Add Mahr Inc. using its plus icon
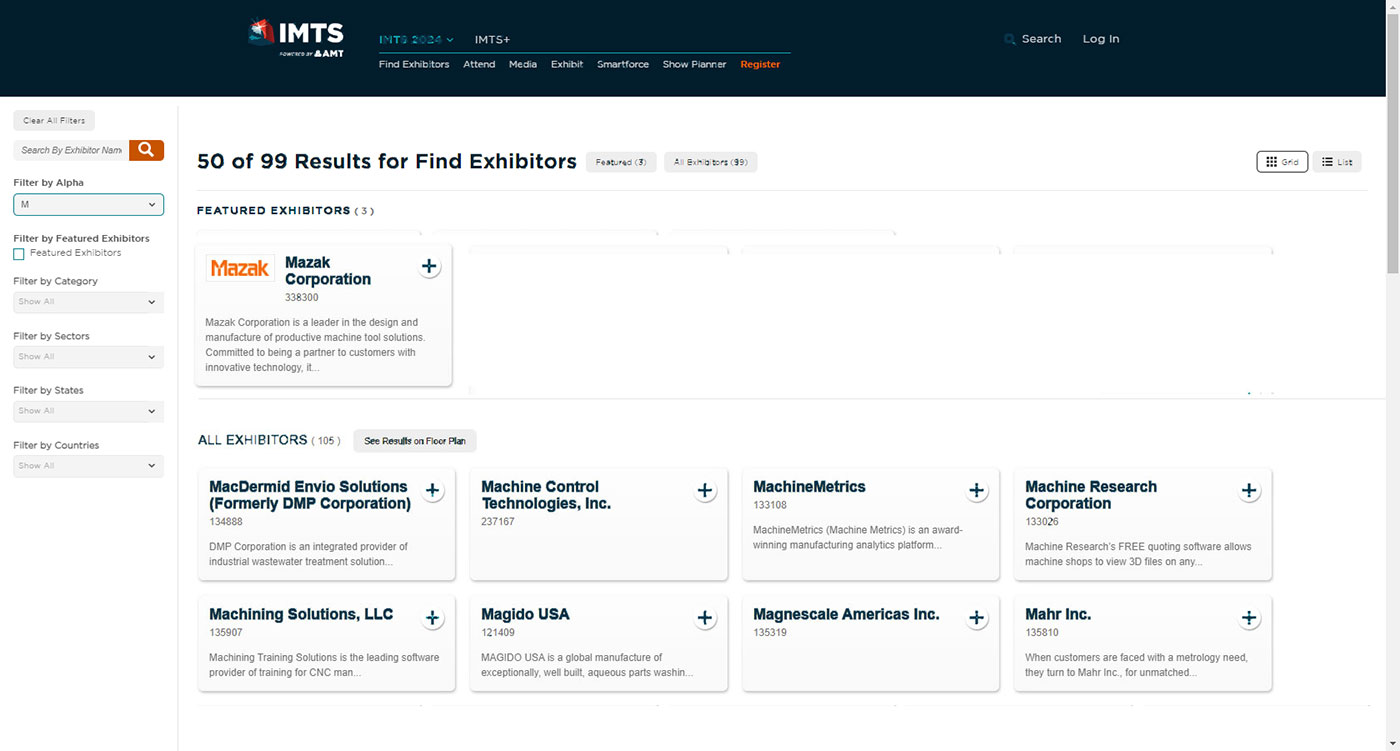Viewport: 1400px width, 751px height. pyautogui.click(x=1249, y=618)
